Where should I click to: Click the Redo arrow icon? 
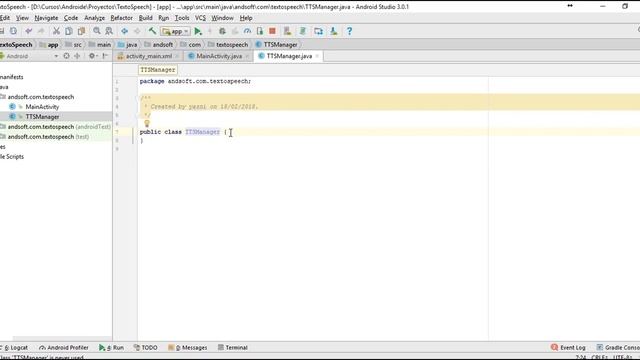point(41,31)
